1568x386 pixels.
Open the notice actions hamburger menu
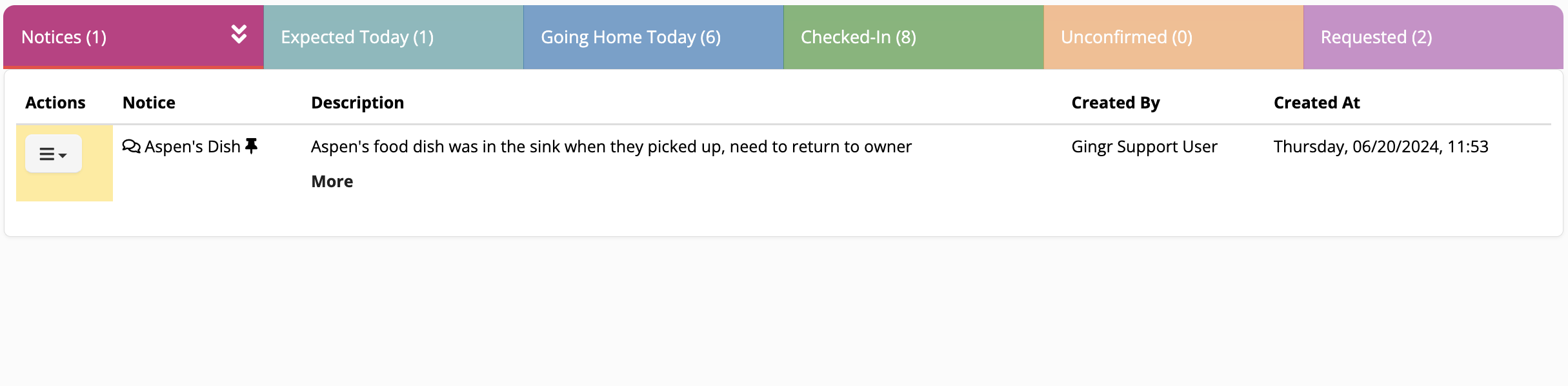[54, 154]
